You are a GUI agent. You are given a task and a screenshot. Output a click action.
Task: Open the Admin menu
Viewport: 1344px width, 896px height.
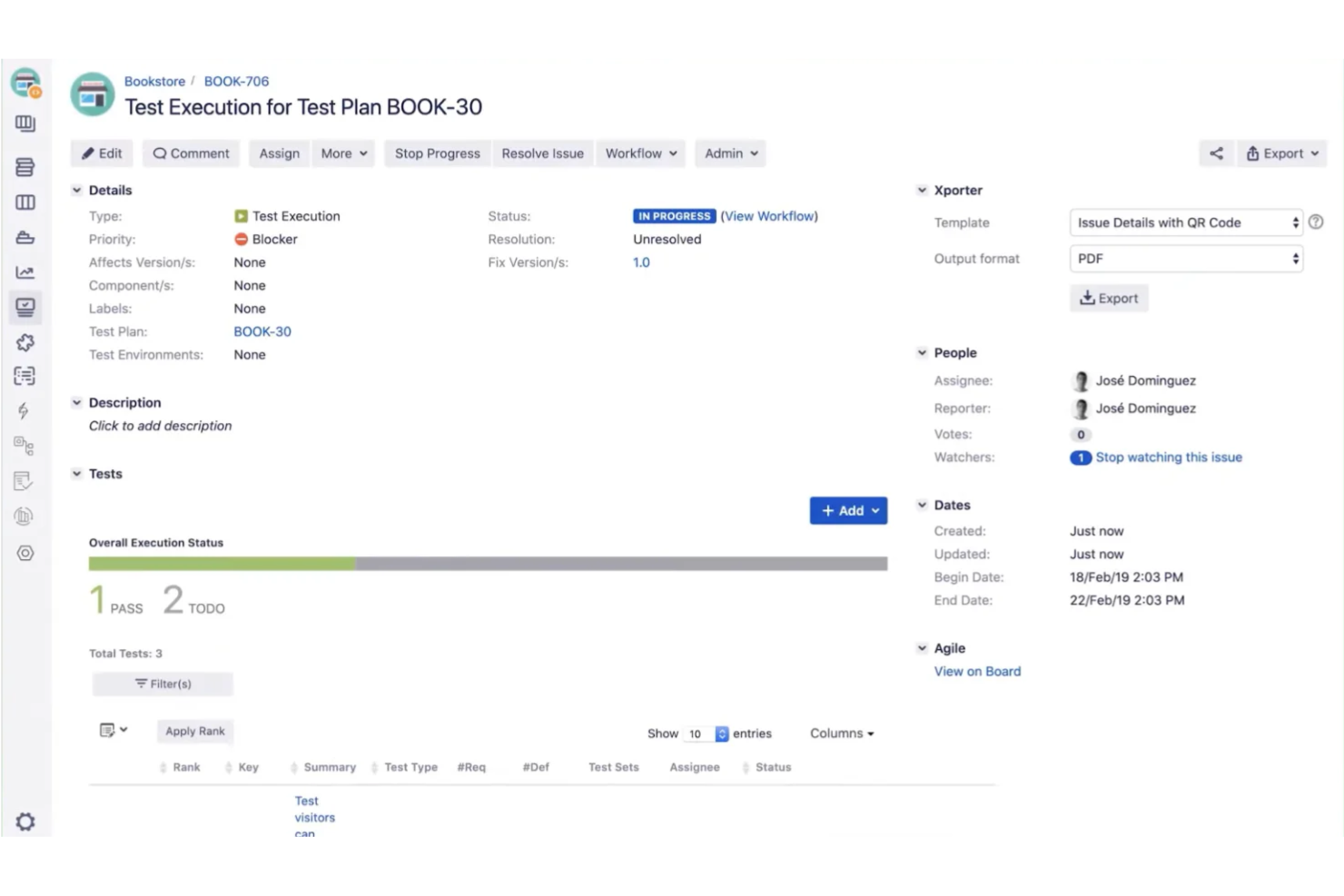(729, 153)
